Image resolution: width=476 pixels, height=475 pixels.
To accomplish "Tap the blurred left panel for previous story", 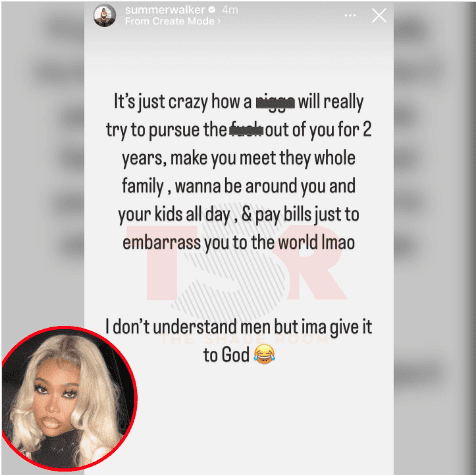I will click(43, 167).
